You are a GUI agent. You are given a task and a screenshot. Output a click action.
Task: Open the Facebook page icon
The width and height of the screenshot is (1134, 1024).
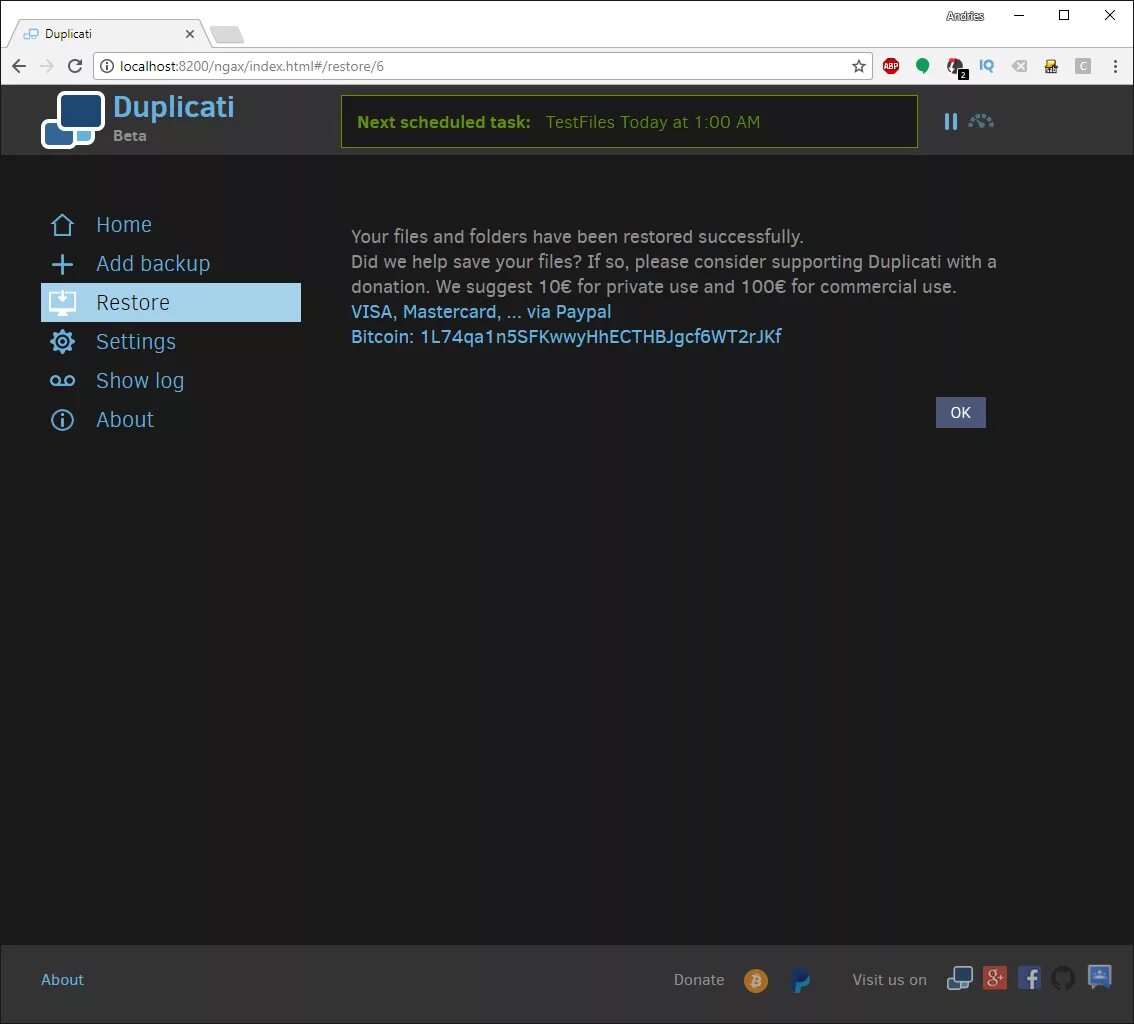[1029, 978]
